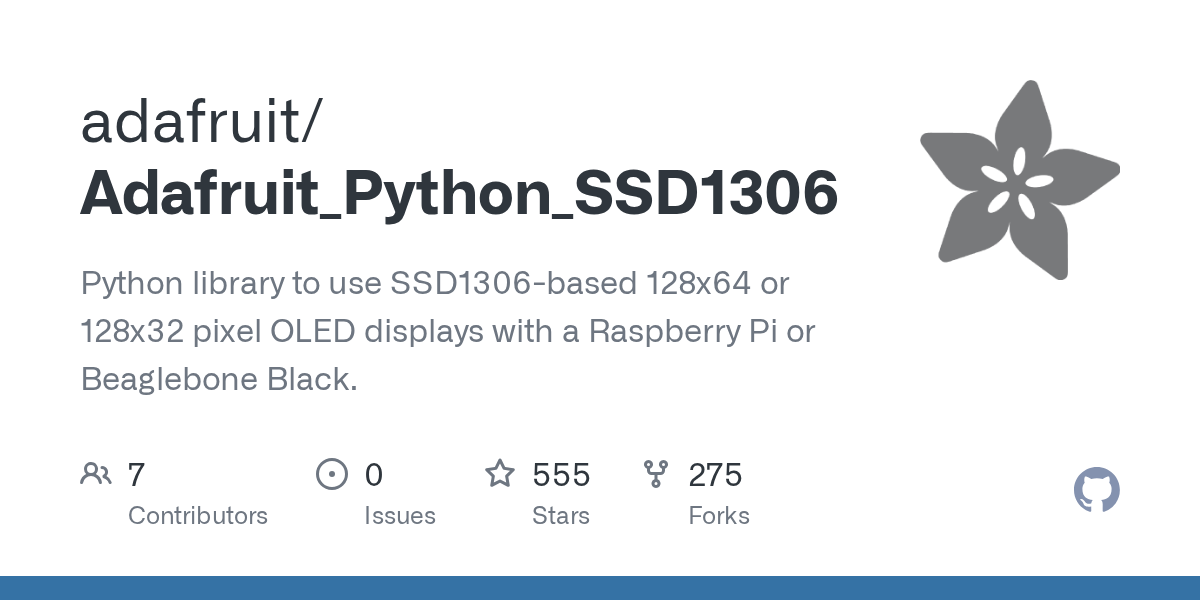Click the Issues circle-dot icon
This screenshot has height=600, width=1200.
331,474
